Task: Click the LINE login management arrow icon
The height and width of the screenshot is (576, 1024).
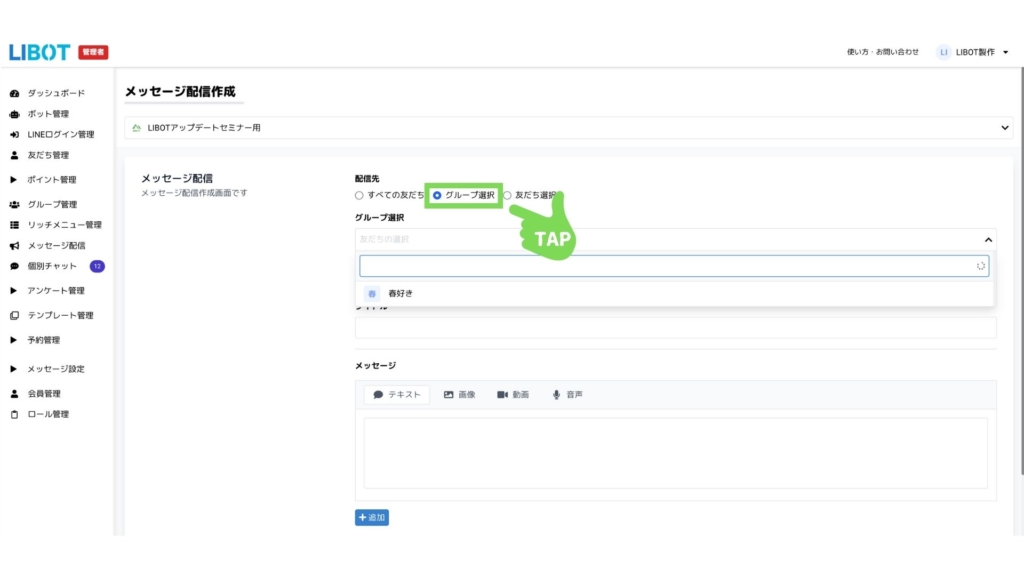Action: [x=14, y=135]
